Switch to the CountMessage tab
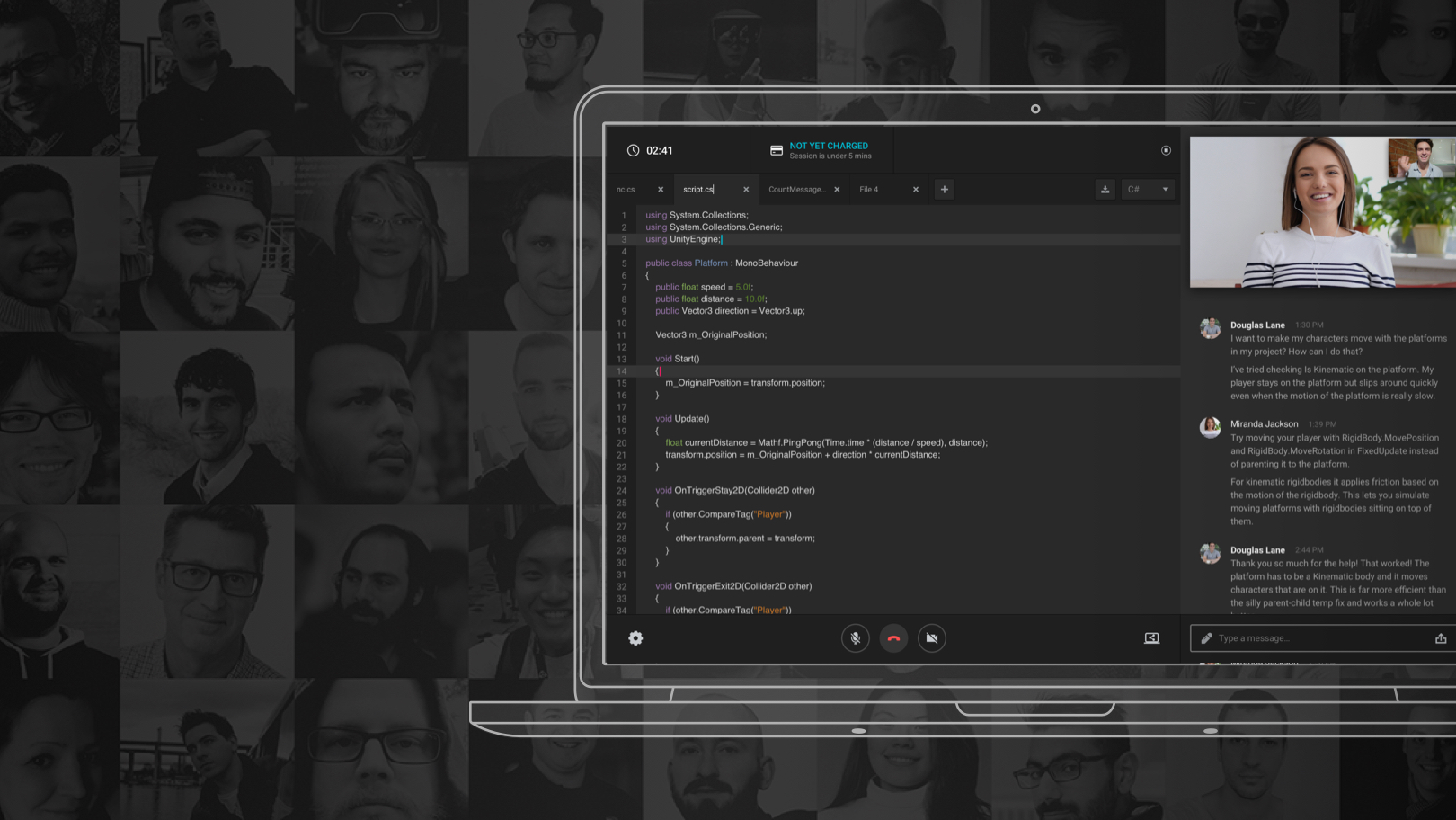The width and height of the screenshot is (1456, 820). (x=796, y=190)
